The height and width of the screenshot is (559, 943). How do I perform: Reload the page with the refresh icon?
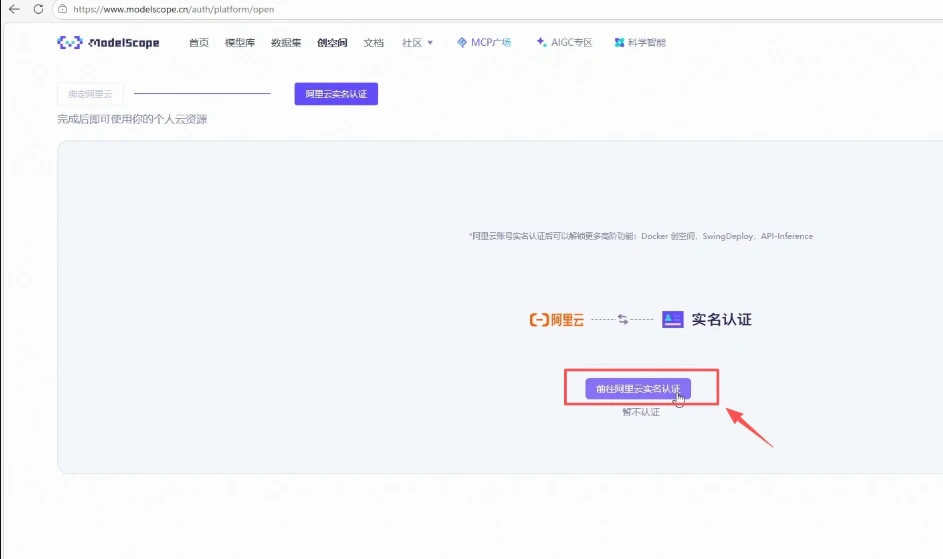pyautogui.click(x=38, y=9)
